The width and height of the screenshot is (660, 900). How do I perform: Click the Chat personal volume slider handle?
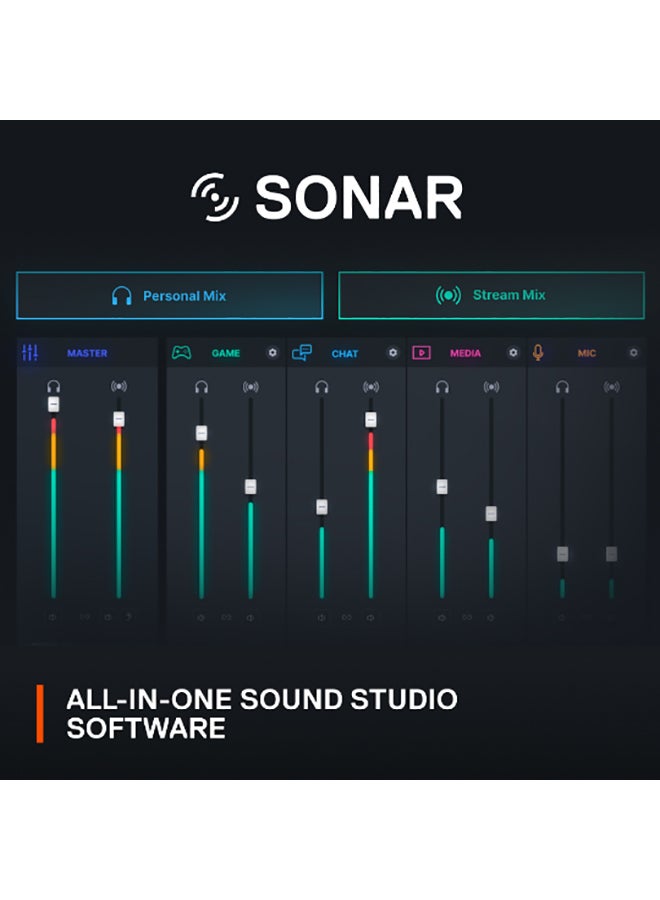click(x=322, y=507)
